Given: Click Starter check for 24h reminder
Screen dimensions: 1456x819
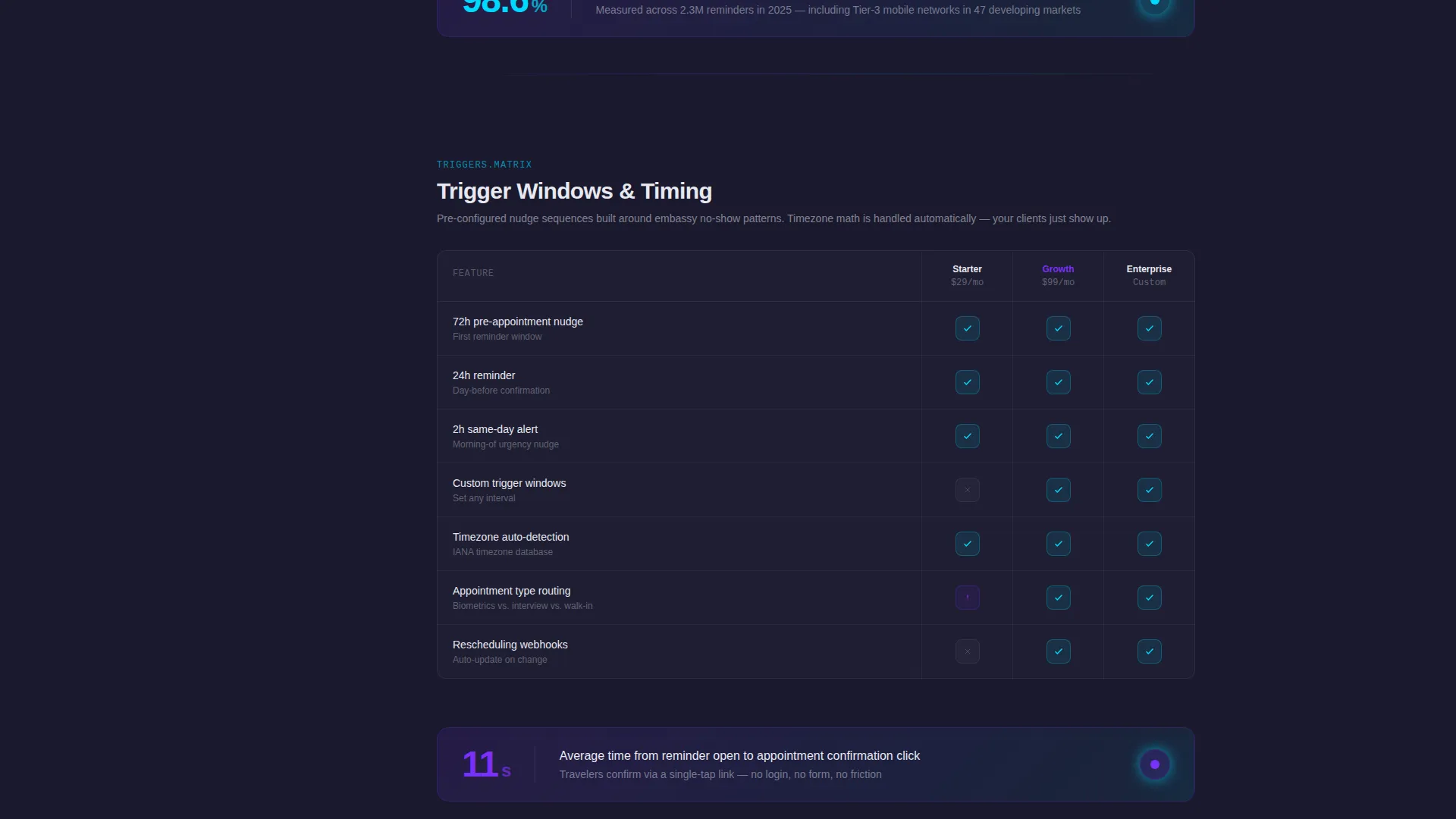Looking at the screenshot, I should pyautogui.click(x=967, y=382).
